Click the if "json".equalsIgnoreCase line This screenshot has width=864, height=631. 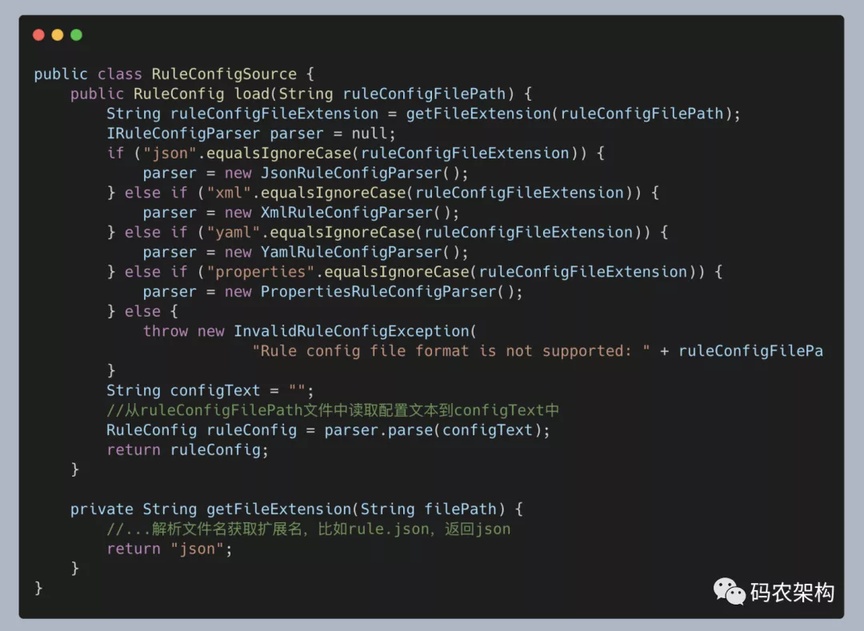pos(355,153)
